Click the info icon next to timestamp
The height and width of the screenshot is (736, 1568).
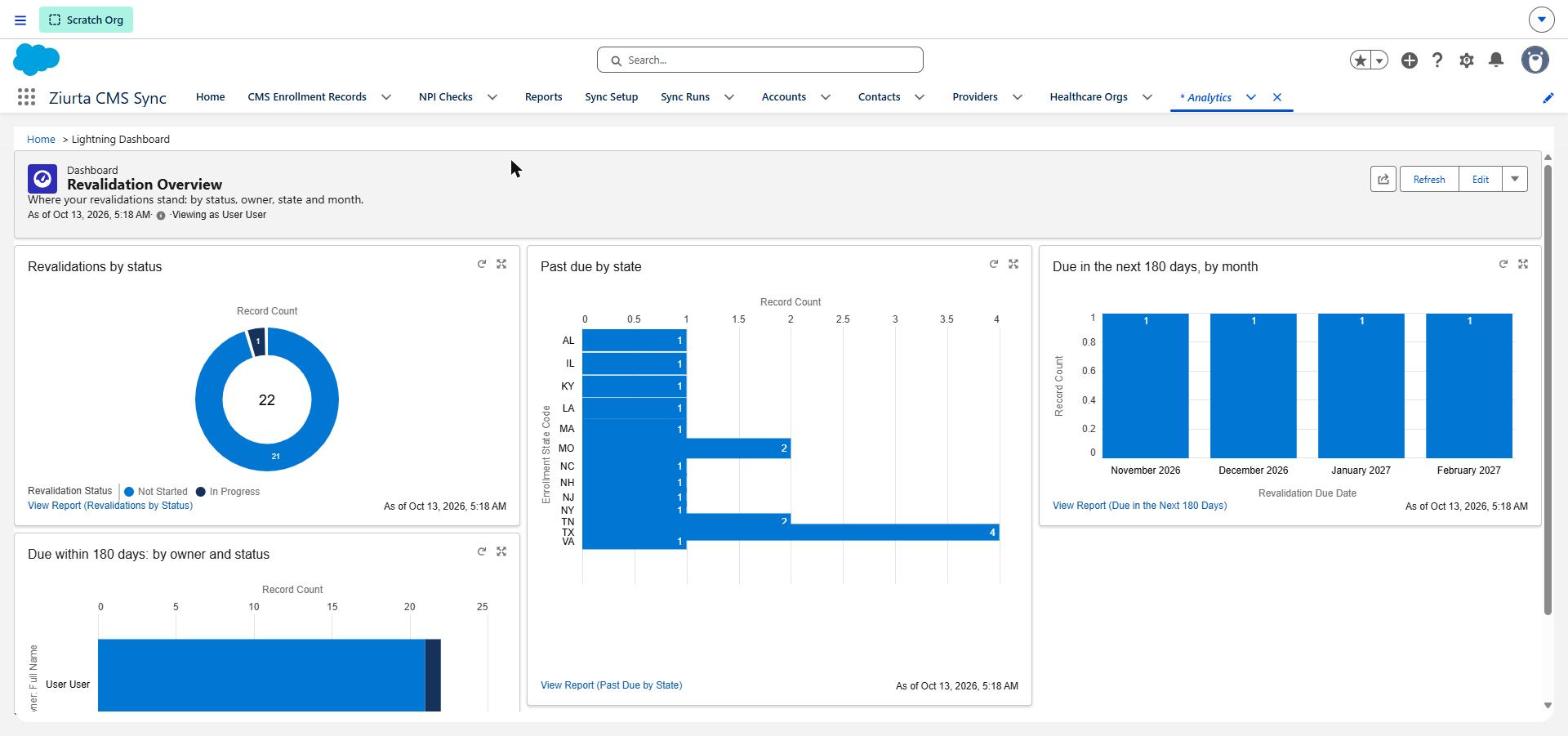click(x=160, y=215)
